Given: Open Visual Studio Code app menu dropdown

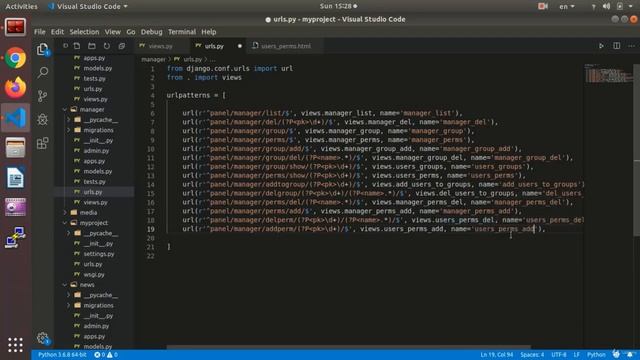Looking at the screenshot, I should pos(88,7).
